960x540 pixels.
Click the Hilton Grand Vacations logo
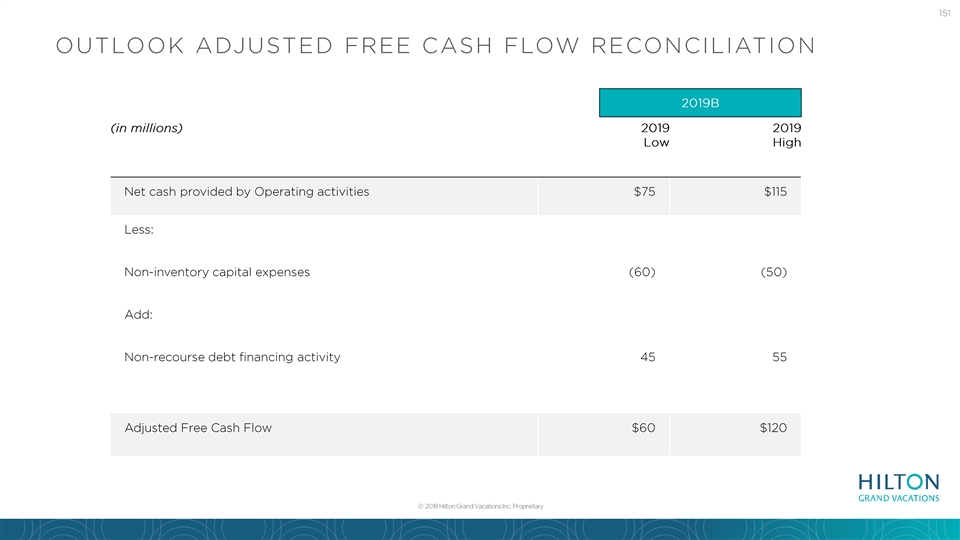pos(898,488)
